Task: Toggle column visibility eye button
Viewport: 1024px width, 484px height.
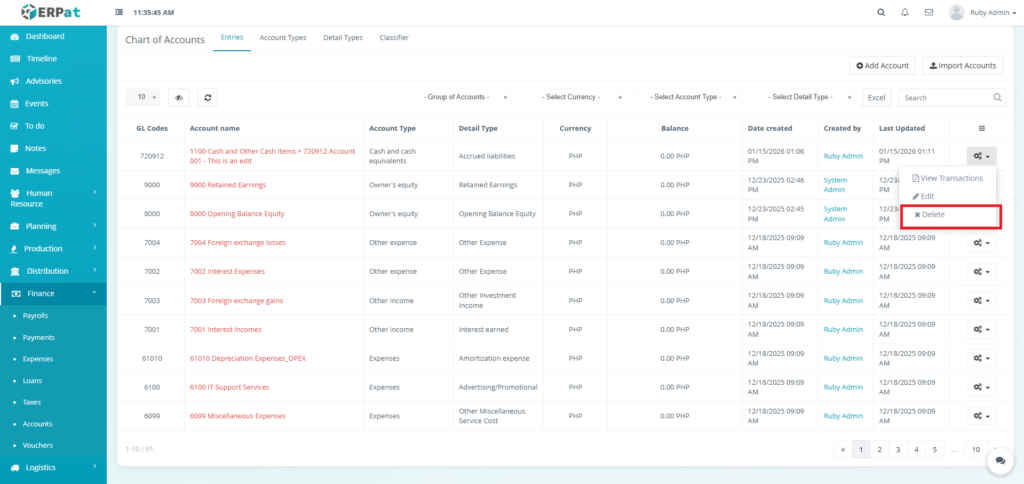Action: pyautogui.click(x=179, y=98)
